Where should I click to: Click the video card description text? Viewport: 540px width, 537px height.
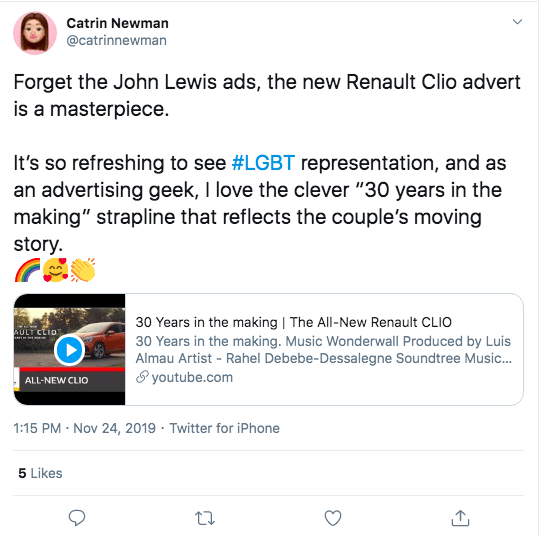pos(324,350)
